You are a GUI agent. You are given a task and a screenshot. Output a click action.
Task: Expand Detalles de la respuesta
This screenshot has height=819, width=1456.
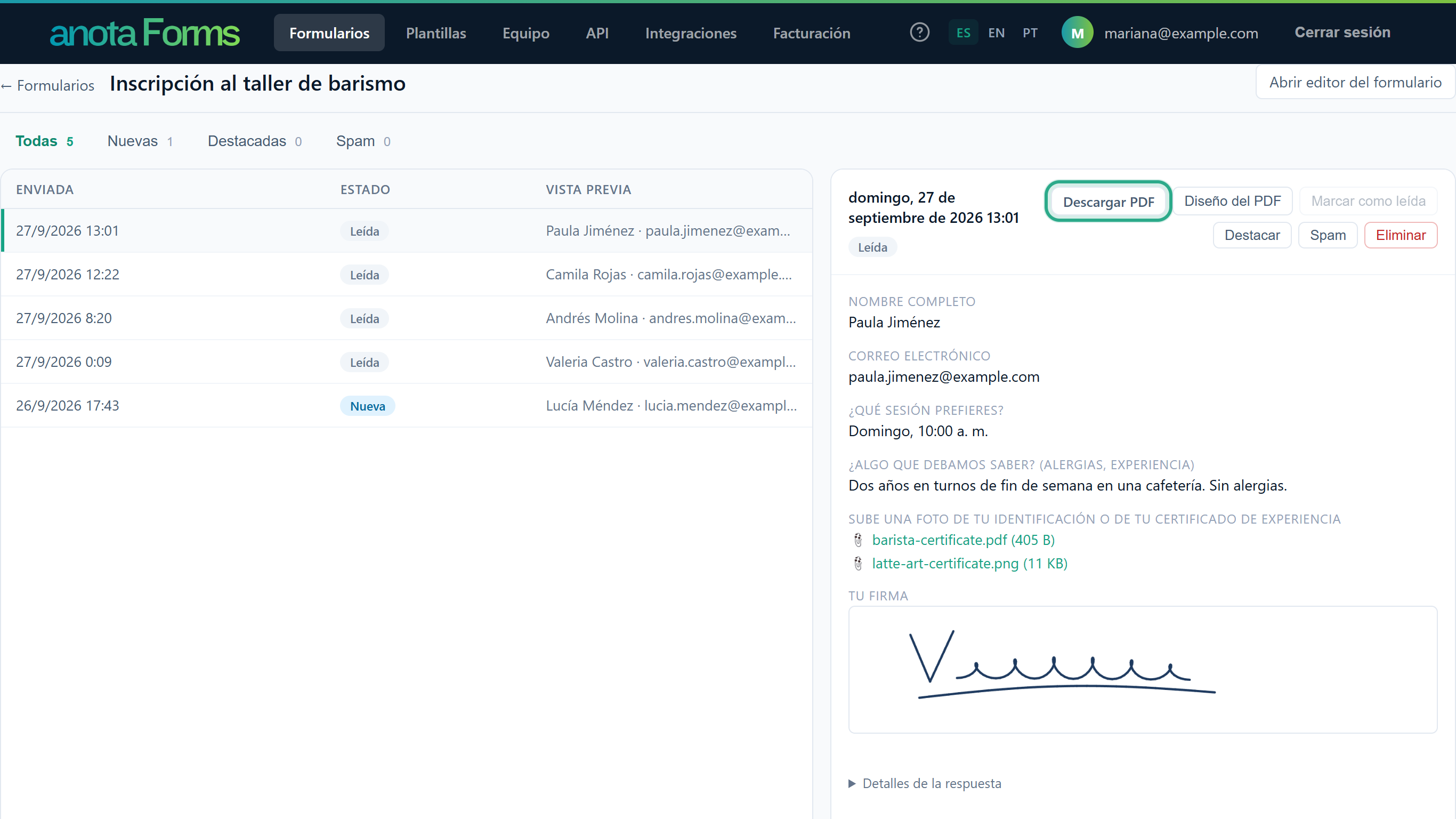925,783
